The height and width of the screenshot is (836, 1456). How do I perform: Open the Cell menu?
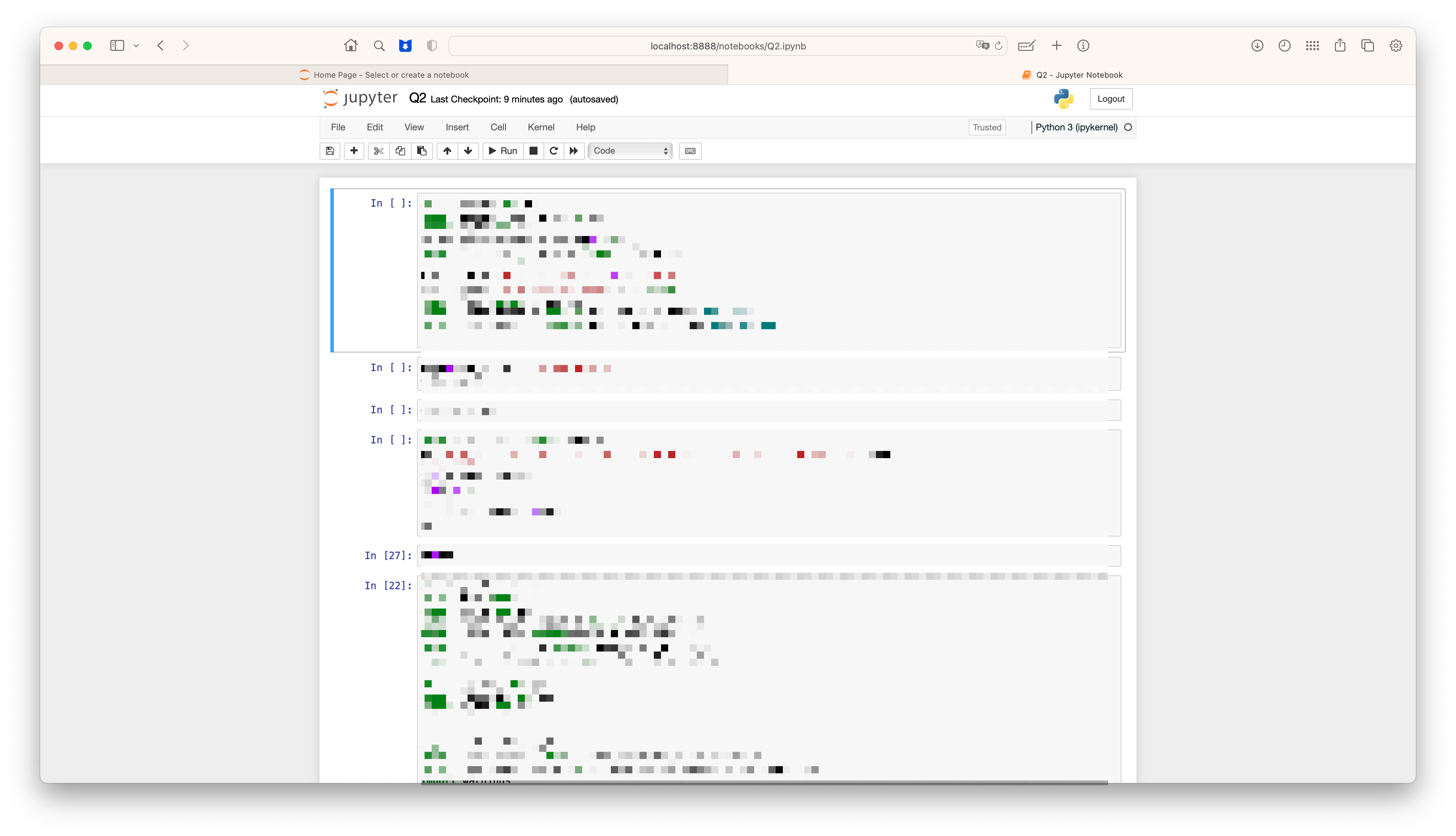click(x=498, y=127)
